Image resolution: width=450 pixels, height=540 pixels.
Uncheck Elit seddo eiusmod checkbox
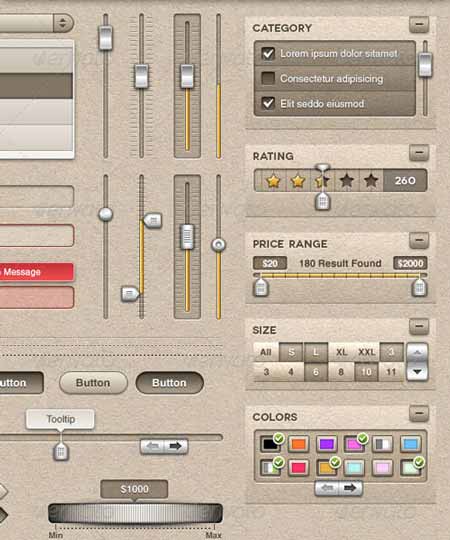pos(268,103)
